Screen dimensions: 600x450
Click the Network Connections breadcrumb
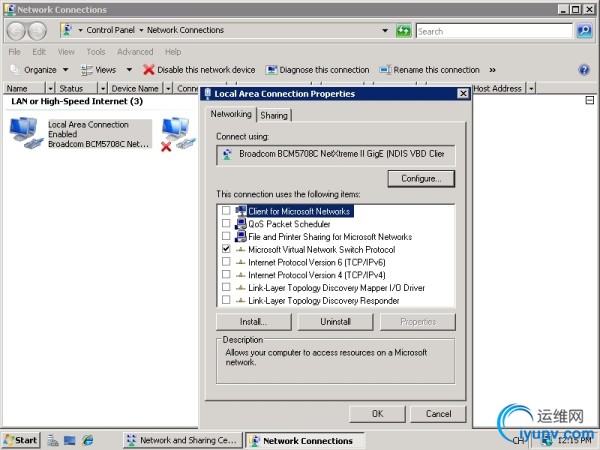[x=185, y=30]
